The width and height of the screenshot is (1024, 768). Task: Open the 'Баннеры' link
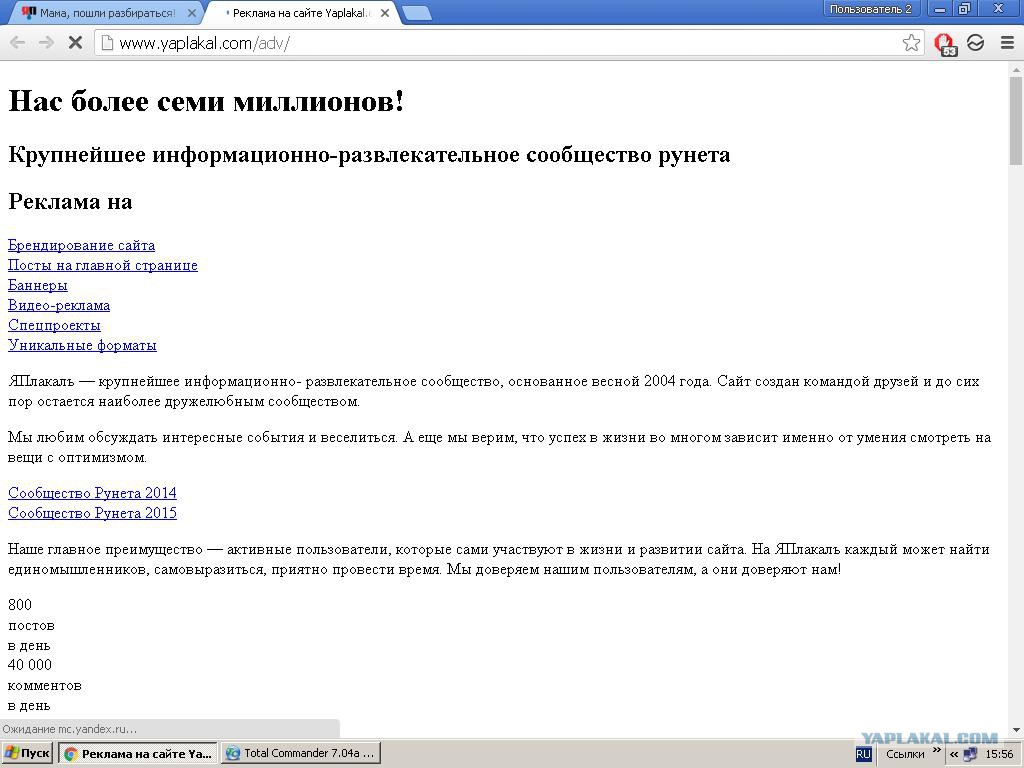[x=38, y=285]
